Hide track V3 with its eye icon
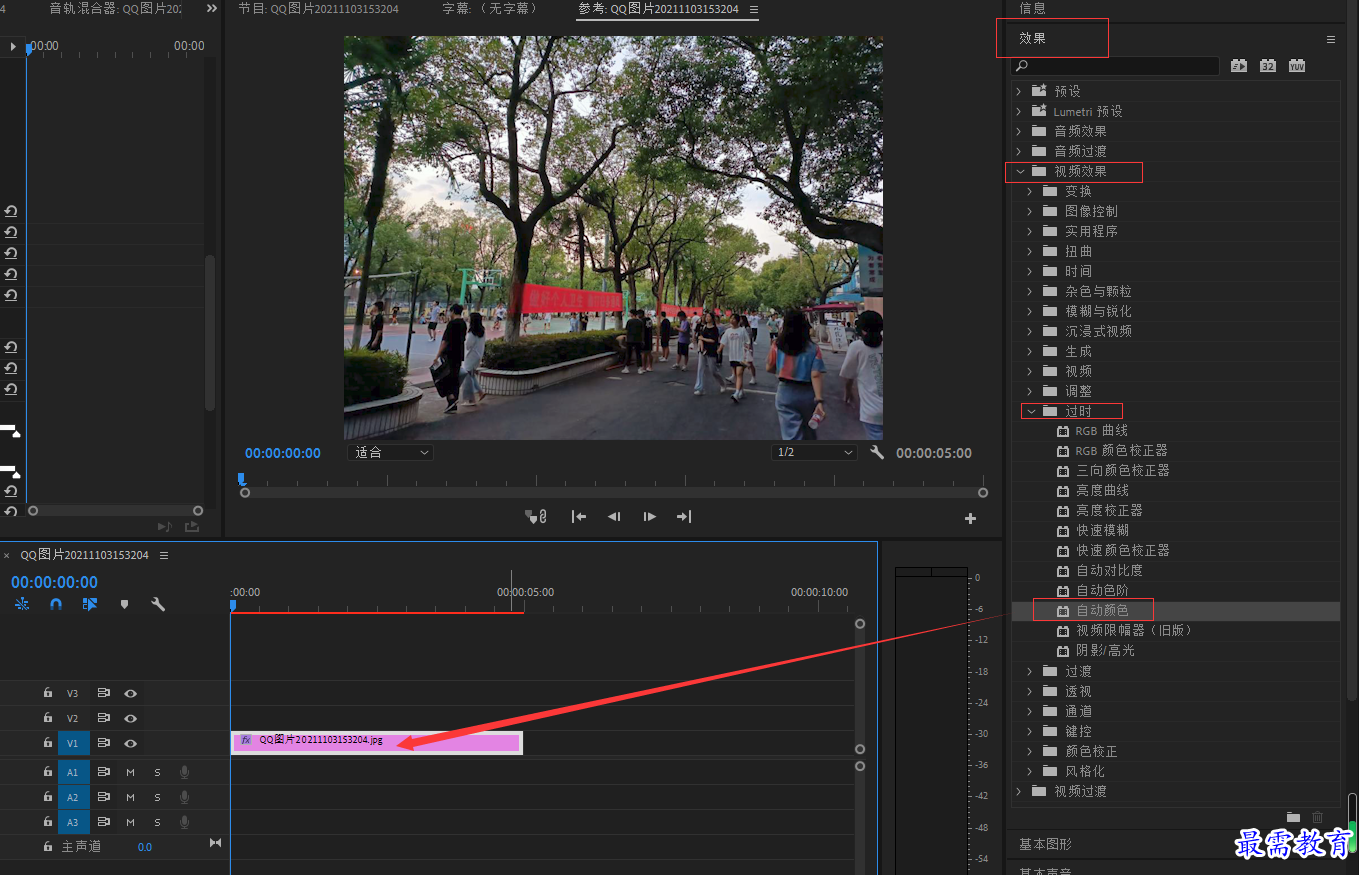Viewport: 1359px width, 875px height. click(x=130, y=693)
